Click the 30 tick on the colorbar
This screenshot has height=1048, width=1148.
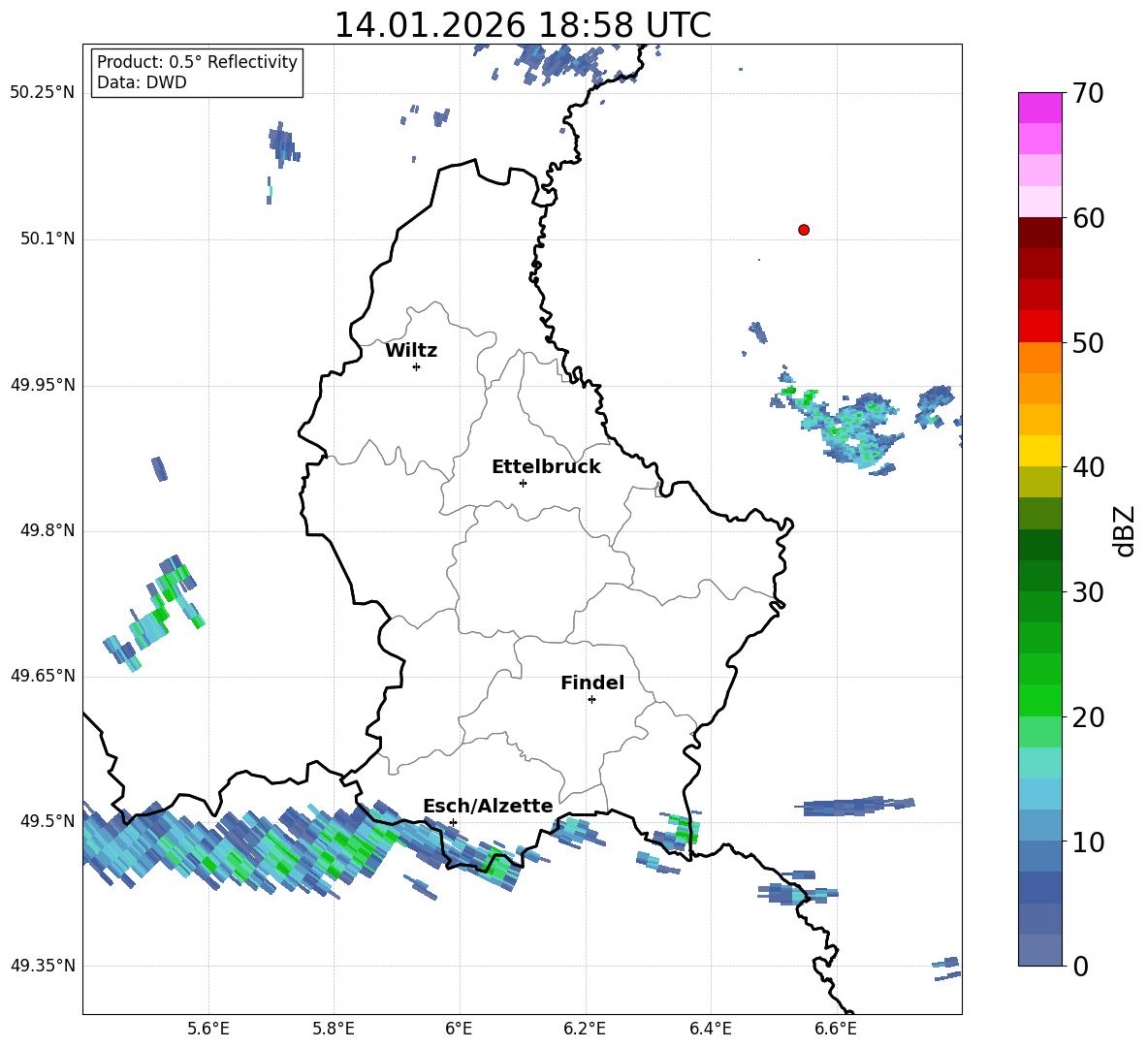click(1088, 592)
